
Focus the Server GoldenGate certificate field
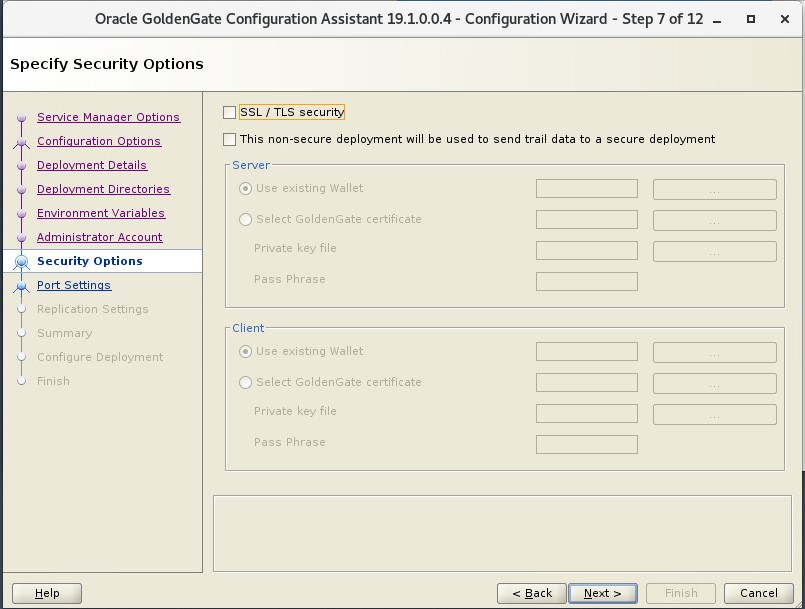pos(587,220)
